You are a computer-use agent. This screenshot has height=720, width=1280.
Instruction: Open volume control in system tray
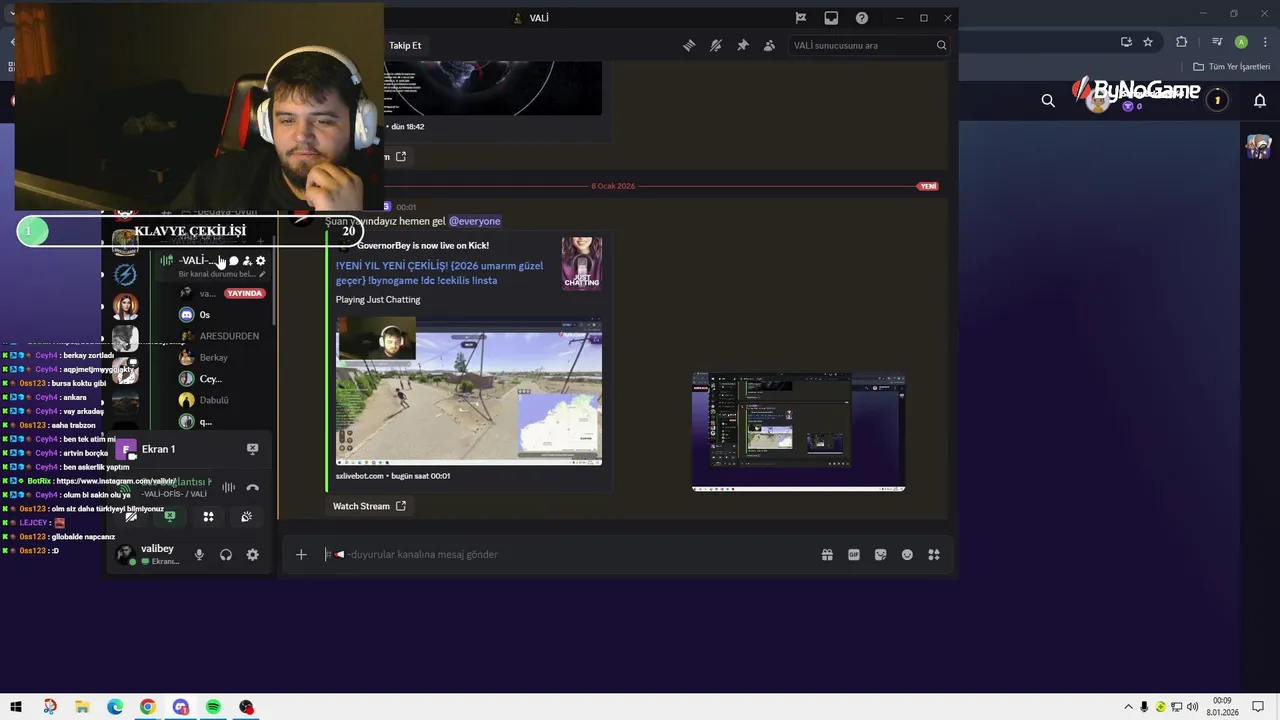click(1192, 707)
